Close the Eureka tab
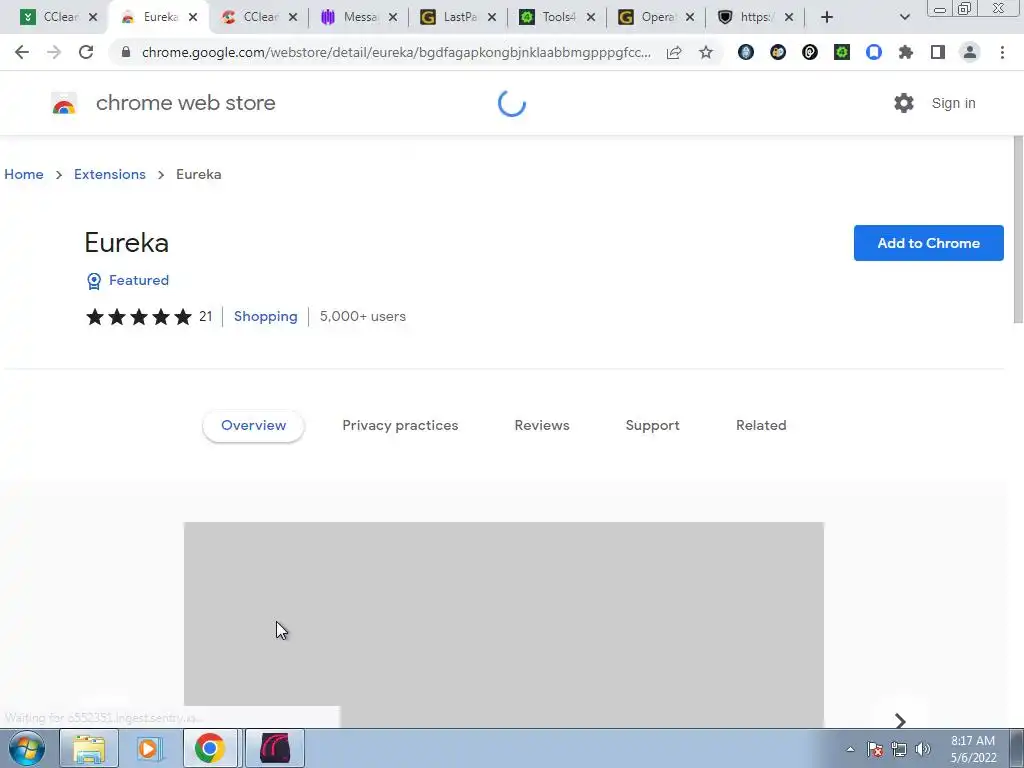 (x=193, y=18)
